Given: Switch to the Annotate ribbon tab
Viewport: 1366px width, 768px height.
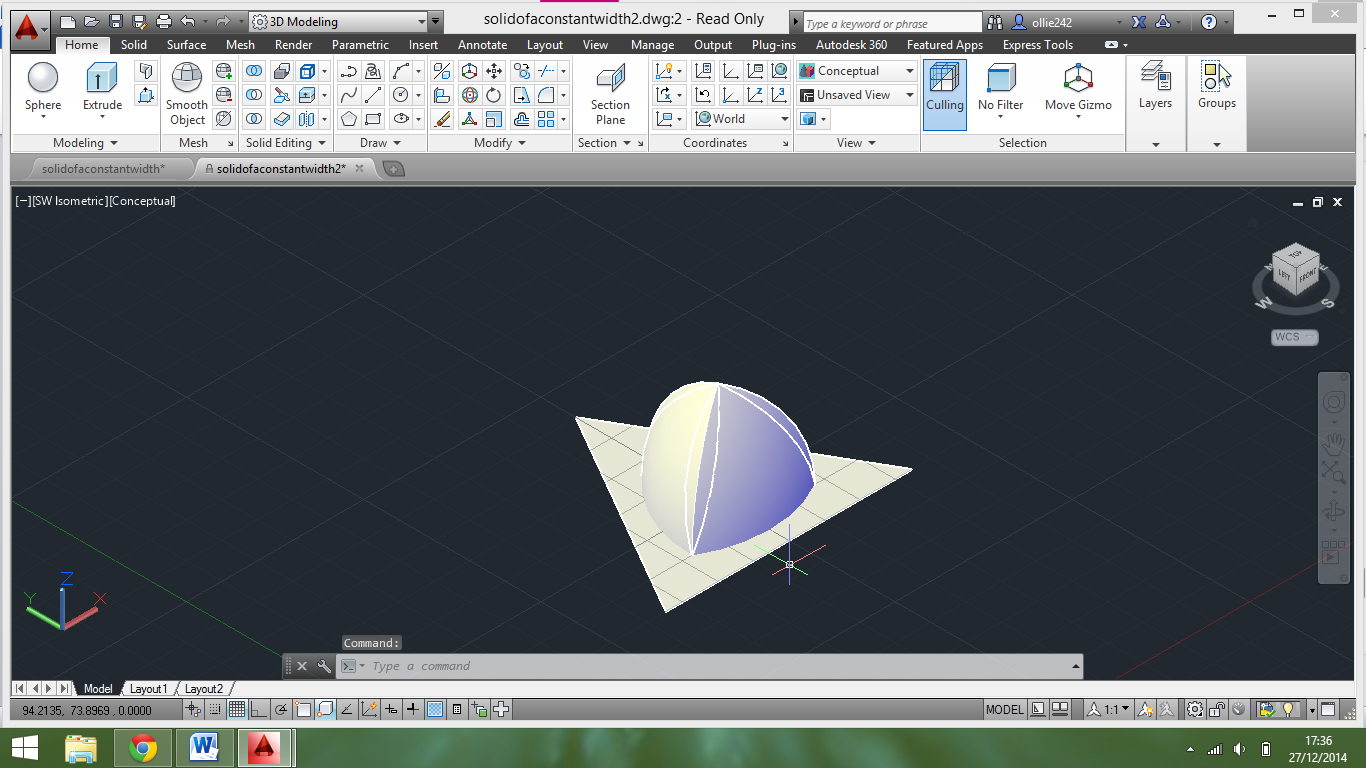Looking at the screenshot, I should (482, 45).
